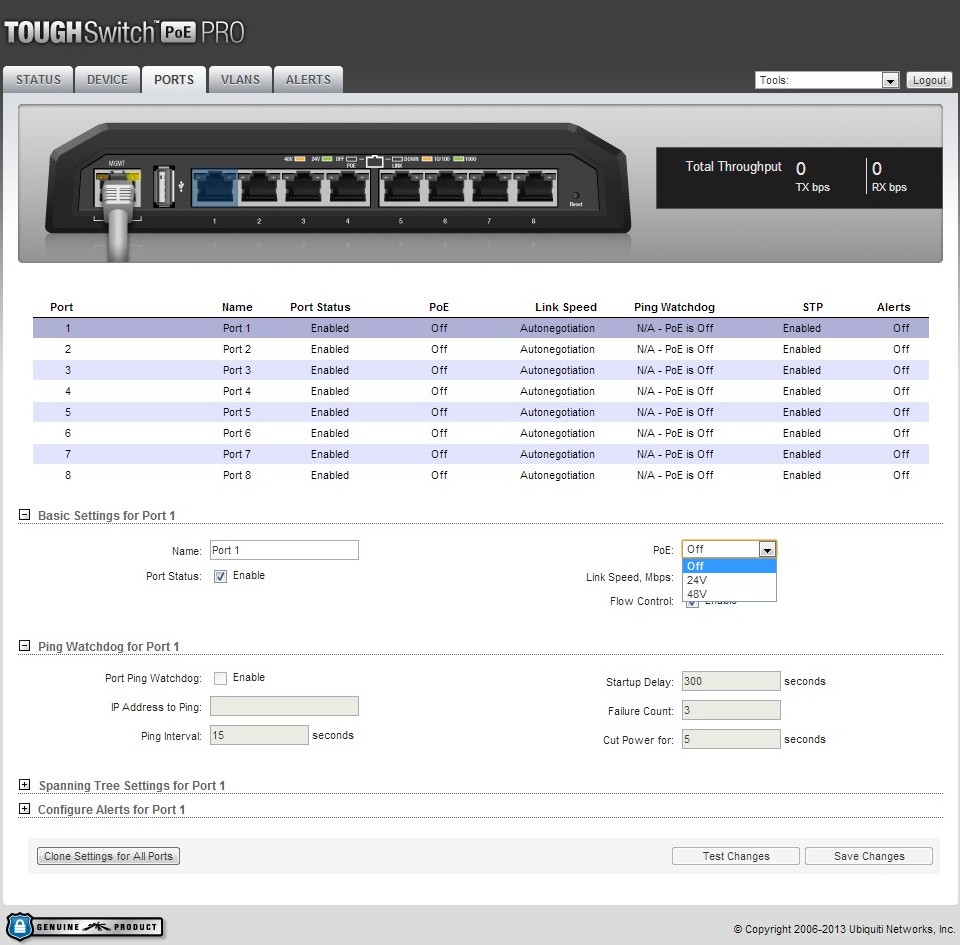The width and height of the screenshot is (960, 945).
Task: Click port 4 jack on the switch image
Action: click(348, 187)
